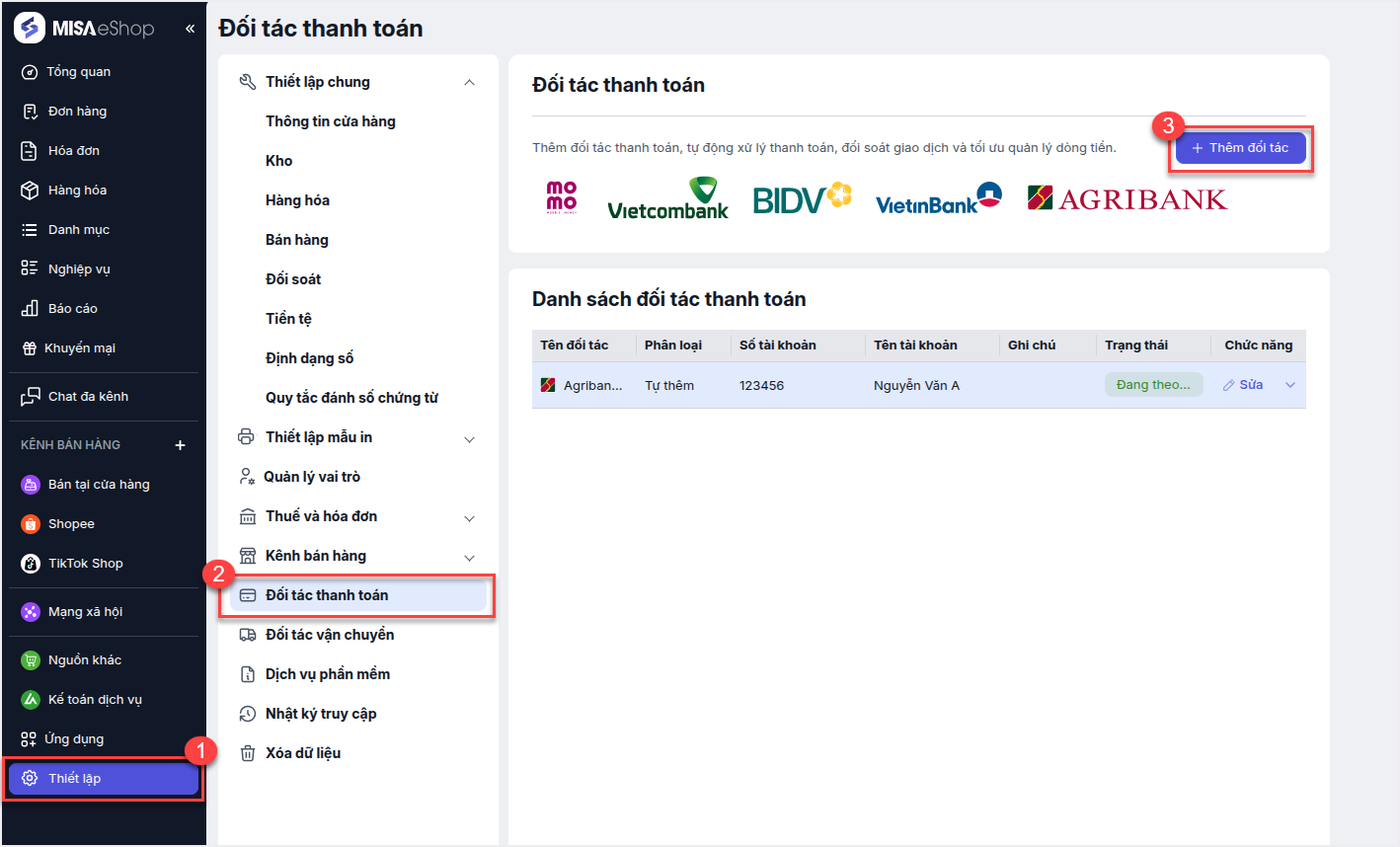Viewport: 1400px width, 847px height.
Task: Click the Nguồn khác green cart icon
Action: 31,660
